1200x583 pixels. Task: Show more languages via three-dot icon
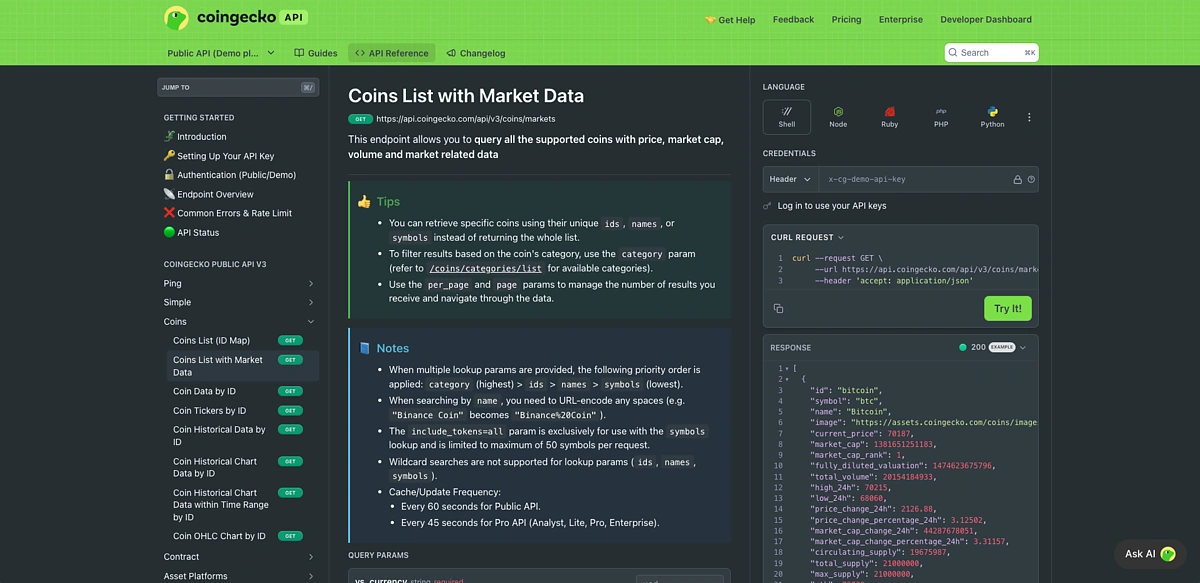click(x=1029, y=117)
